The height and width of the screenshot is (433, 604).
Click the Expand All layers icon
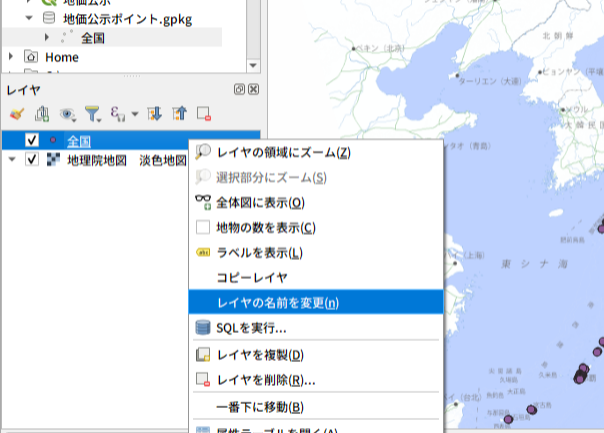(x=155, y=114)
